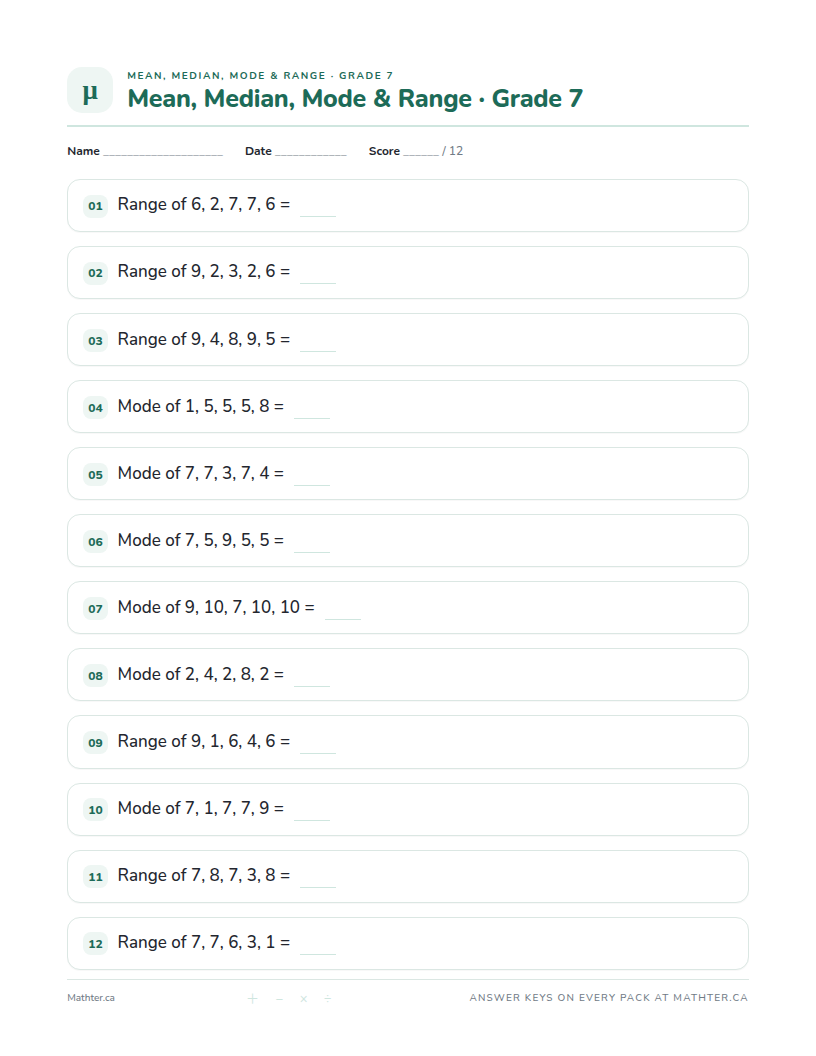
Task: Select the question text 'Mode of 7, 7, 3, 7, 4 ='
Action: coord(201,473)
